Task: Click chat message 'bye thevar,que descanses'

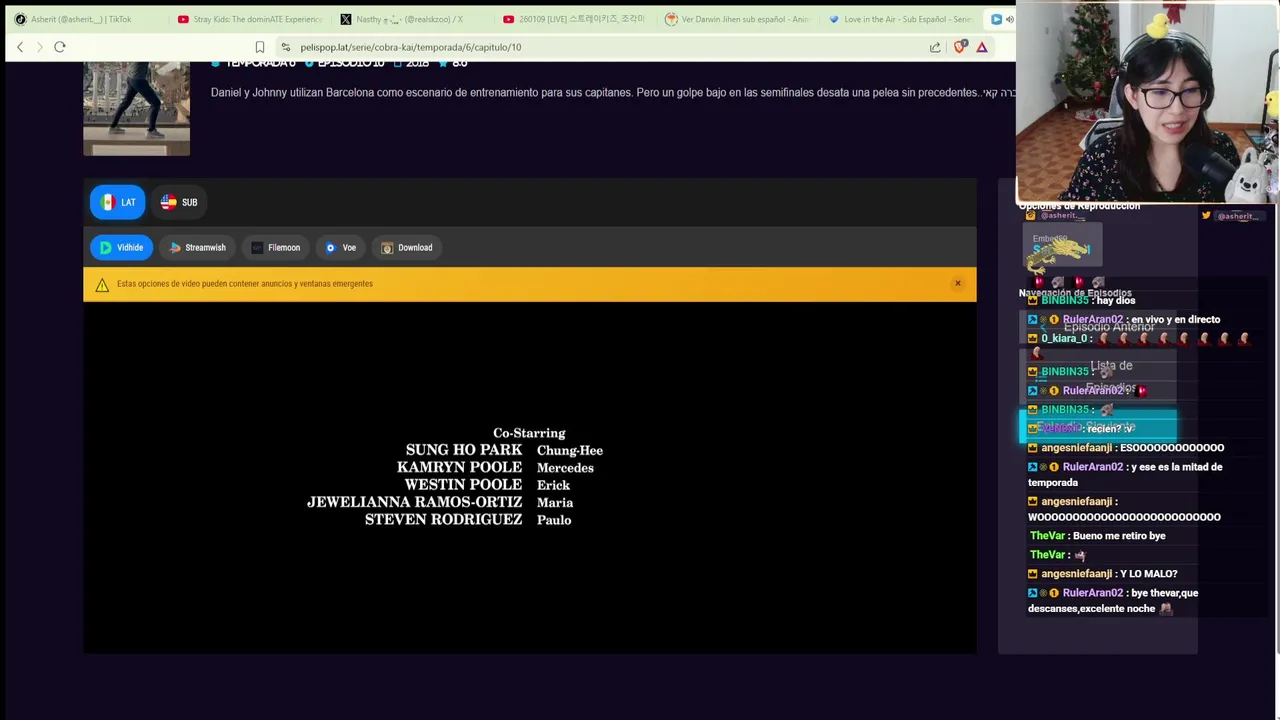Action: (x=1113, y=601)
